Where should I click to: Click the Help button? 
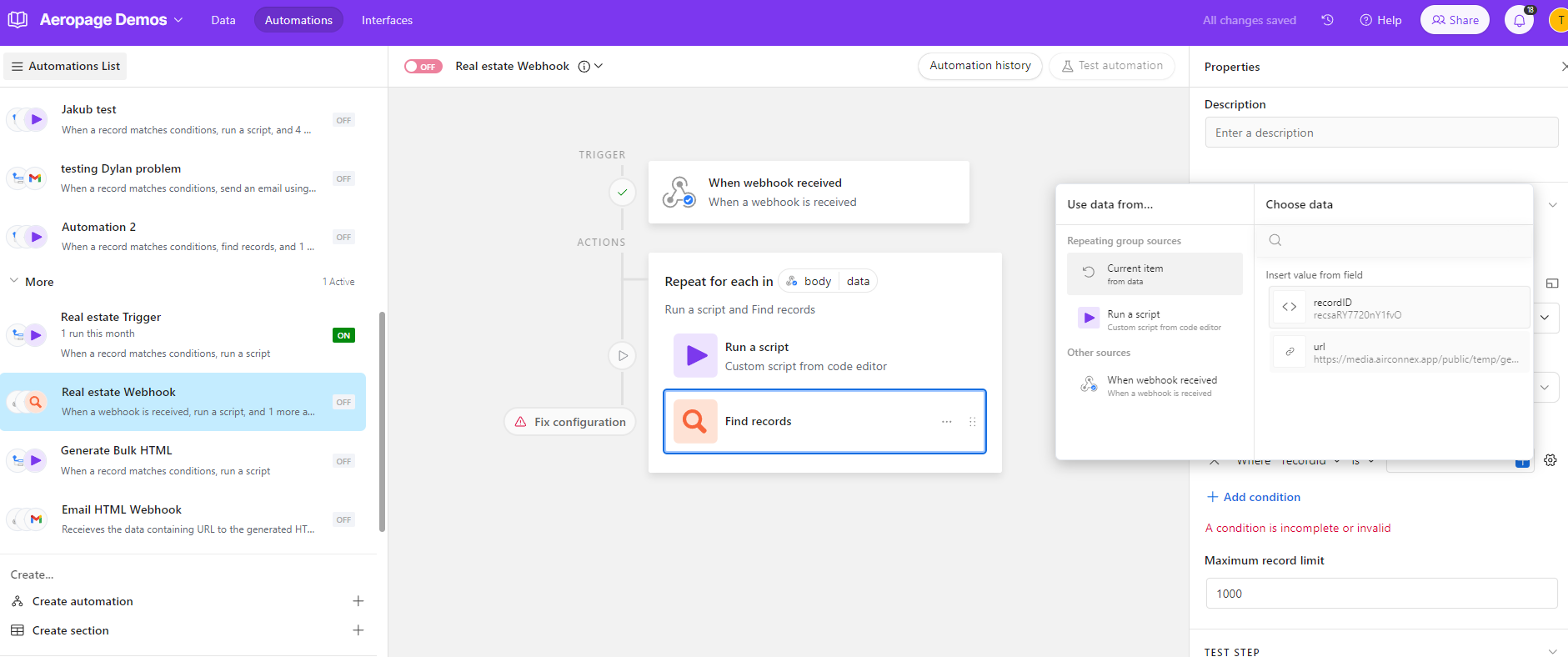1380,20
